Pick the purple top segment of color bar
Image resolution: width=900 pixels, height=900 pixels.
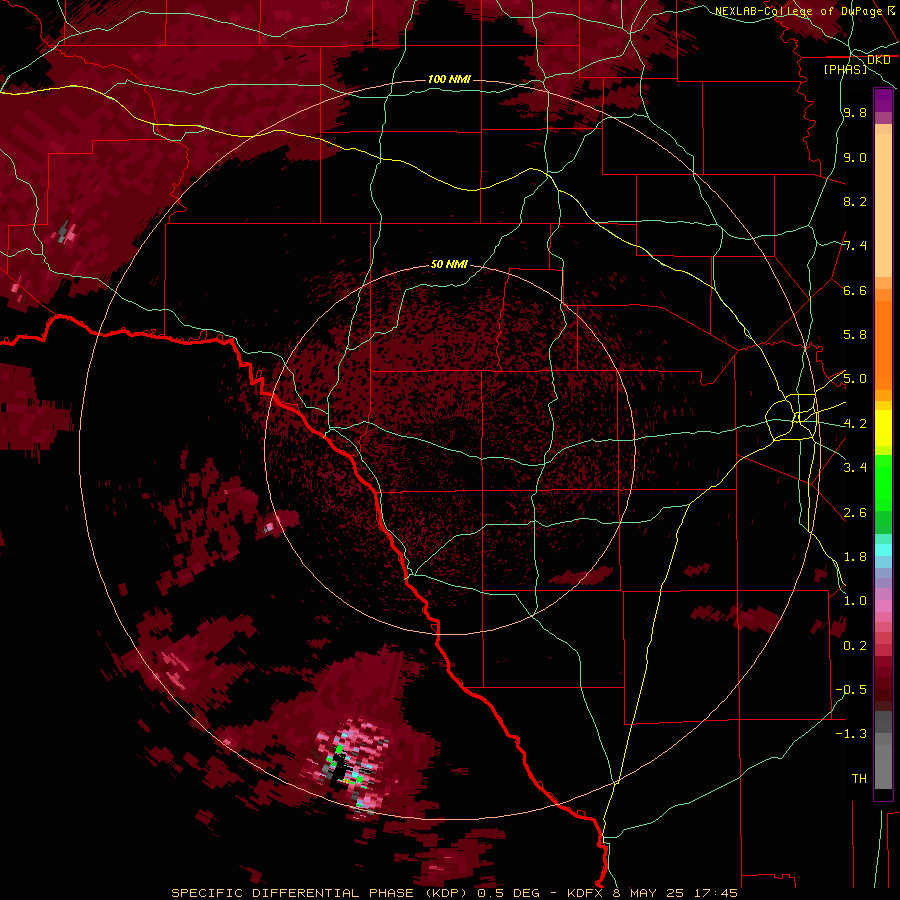pyautogui.click(x=883, y=100)
